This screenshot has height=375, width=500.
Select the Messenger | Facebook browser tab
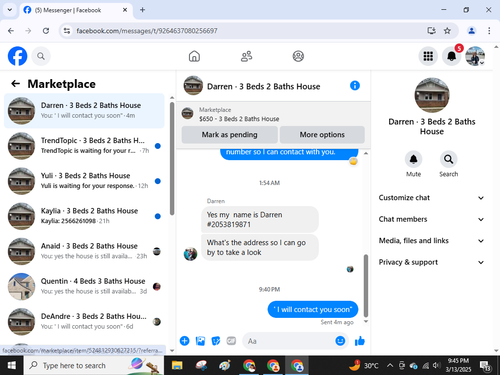pyautogui.click(x=76, y=10)
